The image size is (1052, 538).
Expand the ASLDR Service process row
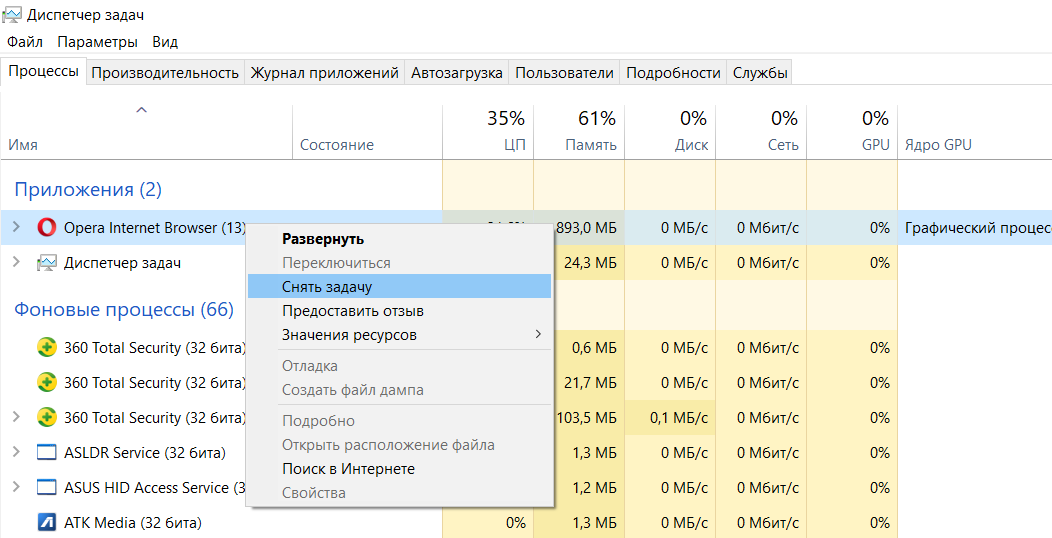pyautogui.click(x=16, y=453)
